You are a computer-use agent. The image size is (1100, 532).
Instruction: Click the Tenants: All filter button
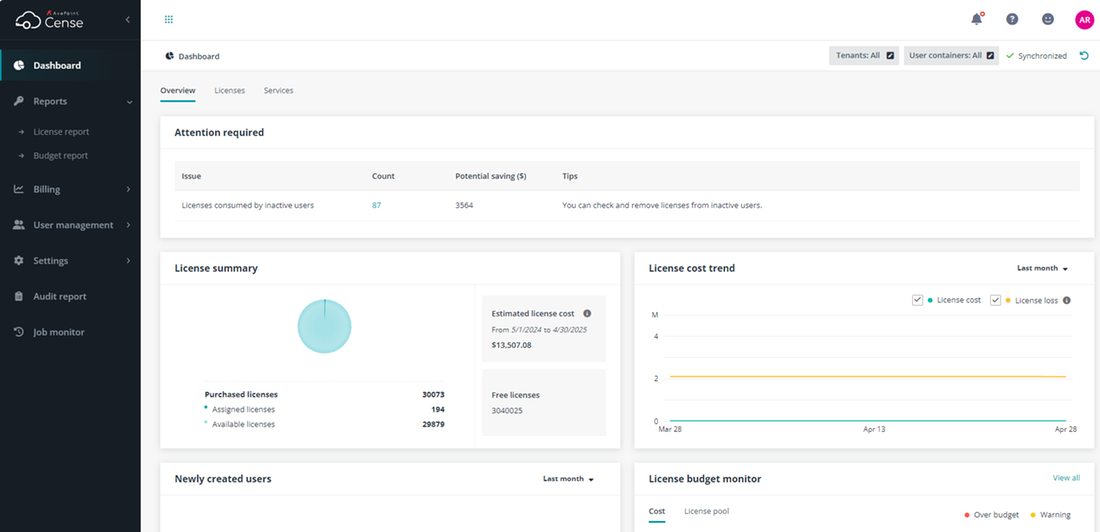(x=864, y=56)
